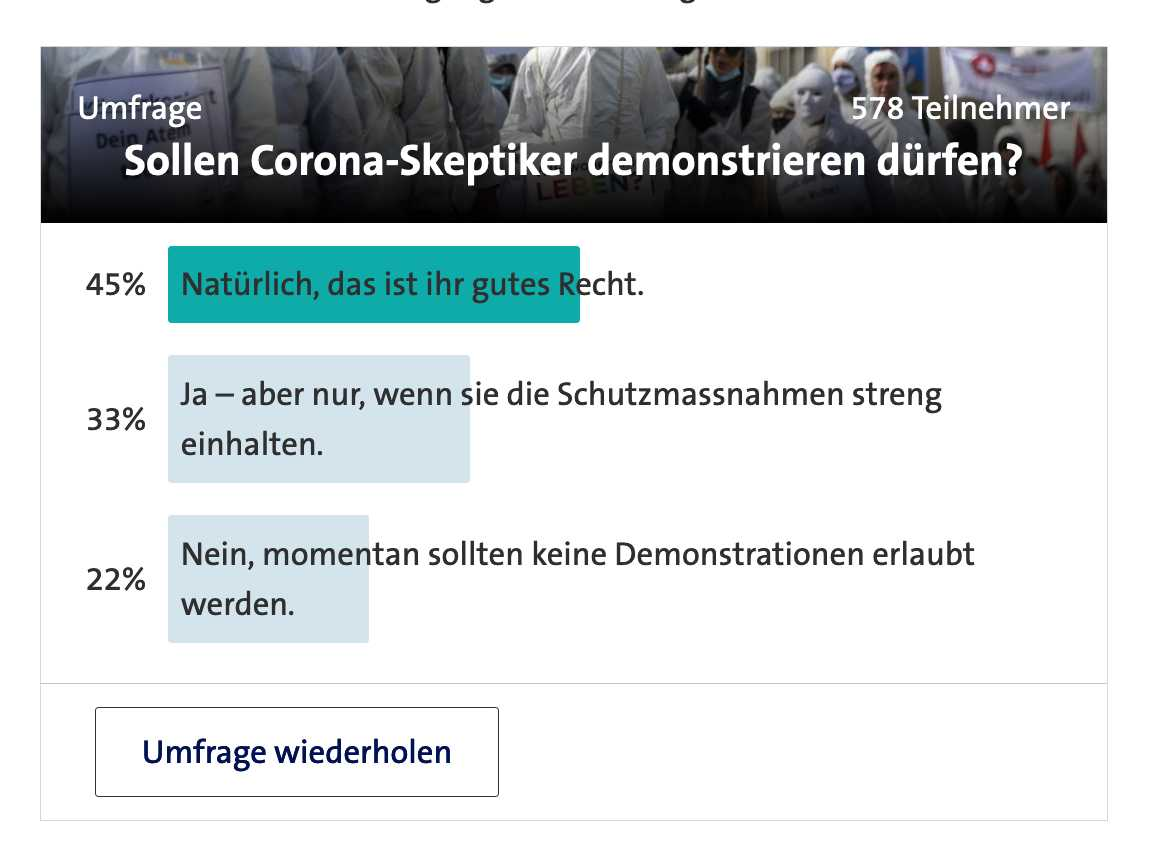Viewport: 1154px width, 858px height.
Task: Select the answer 'Natürlich, das ist ihr gutes Recht.'
Action: coord(412,284)
